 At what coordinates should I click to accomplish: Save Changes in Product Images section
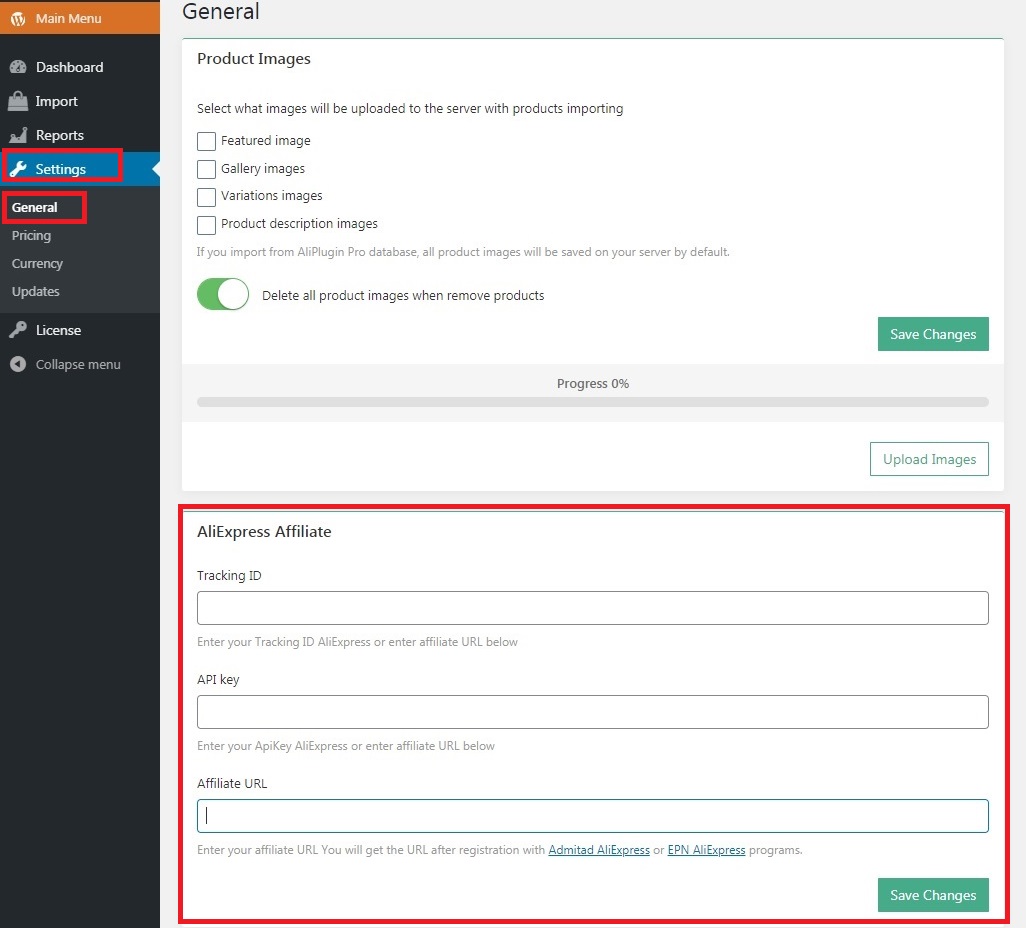(933, 334)
